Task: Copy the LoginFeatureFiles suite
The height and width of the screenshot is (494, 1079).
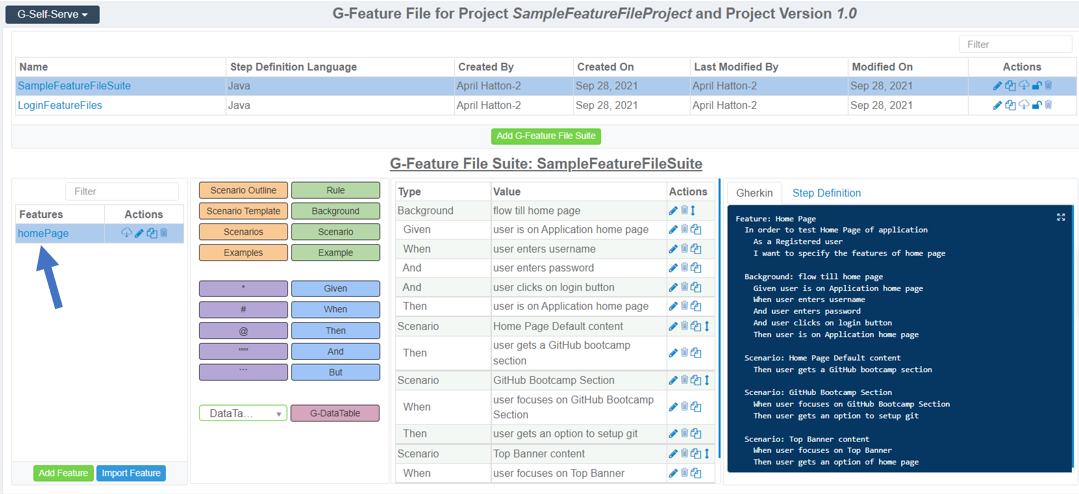Action: [1009, 105]
